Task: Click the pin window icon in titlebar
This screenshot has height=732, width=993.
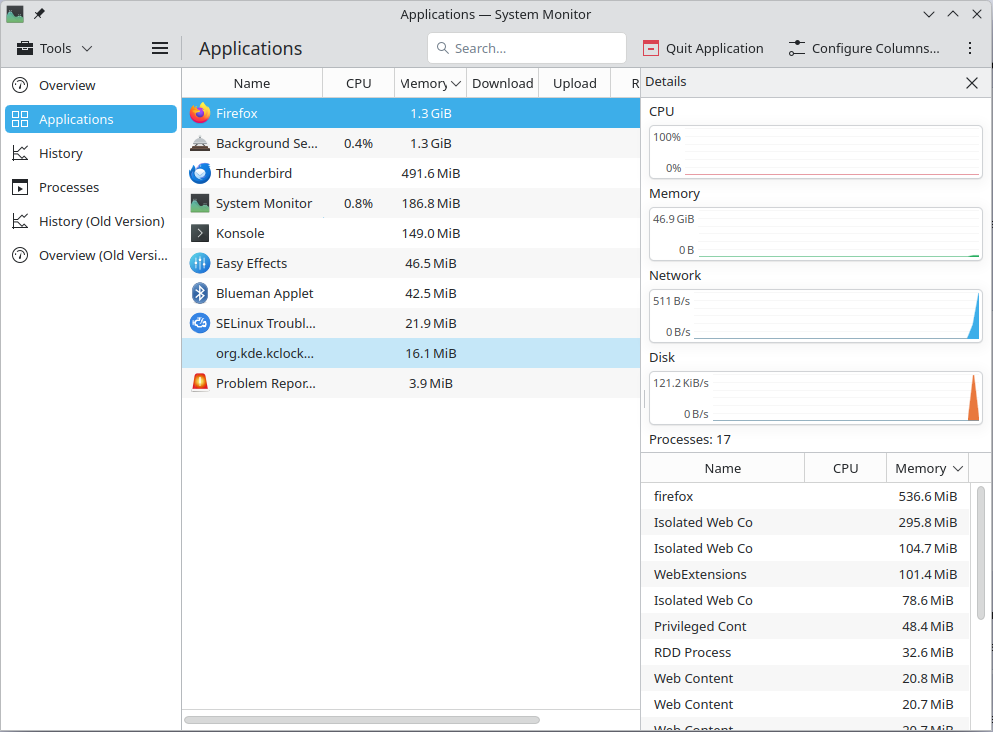Action: point(39,14)
